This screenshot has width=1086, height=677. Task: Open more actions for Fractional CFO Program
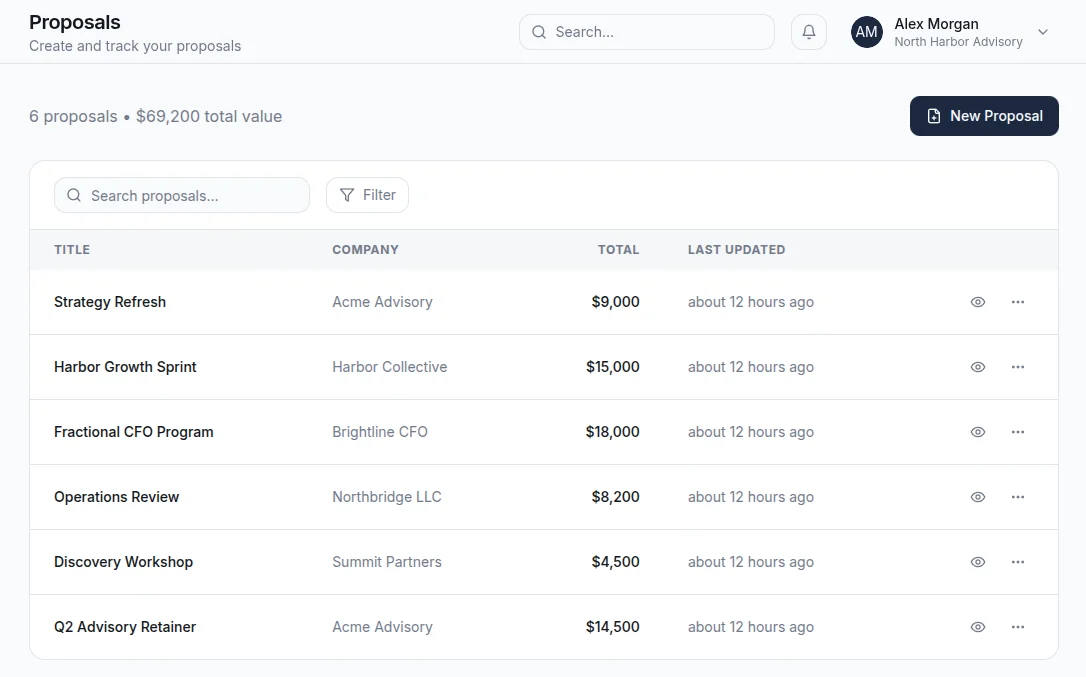tap(1017, 432)
